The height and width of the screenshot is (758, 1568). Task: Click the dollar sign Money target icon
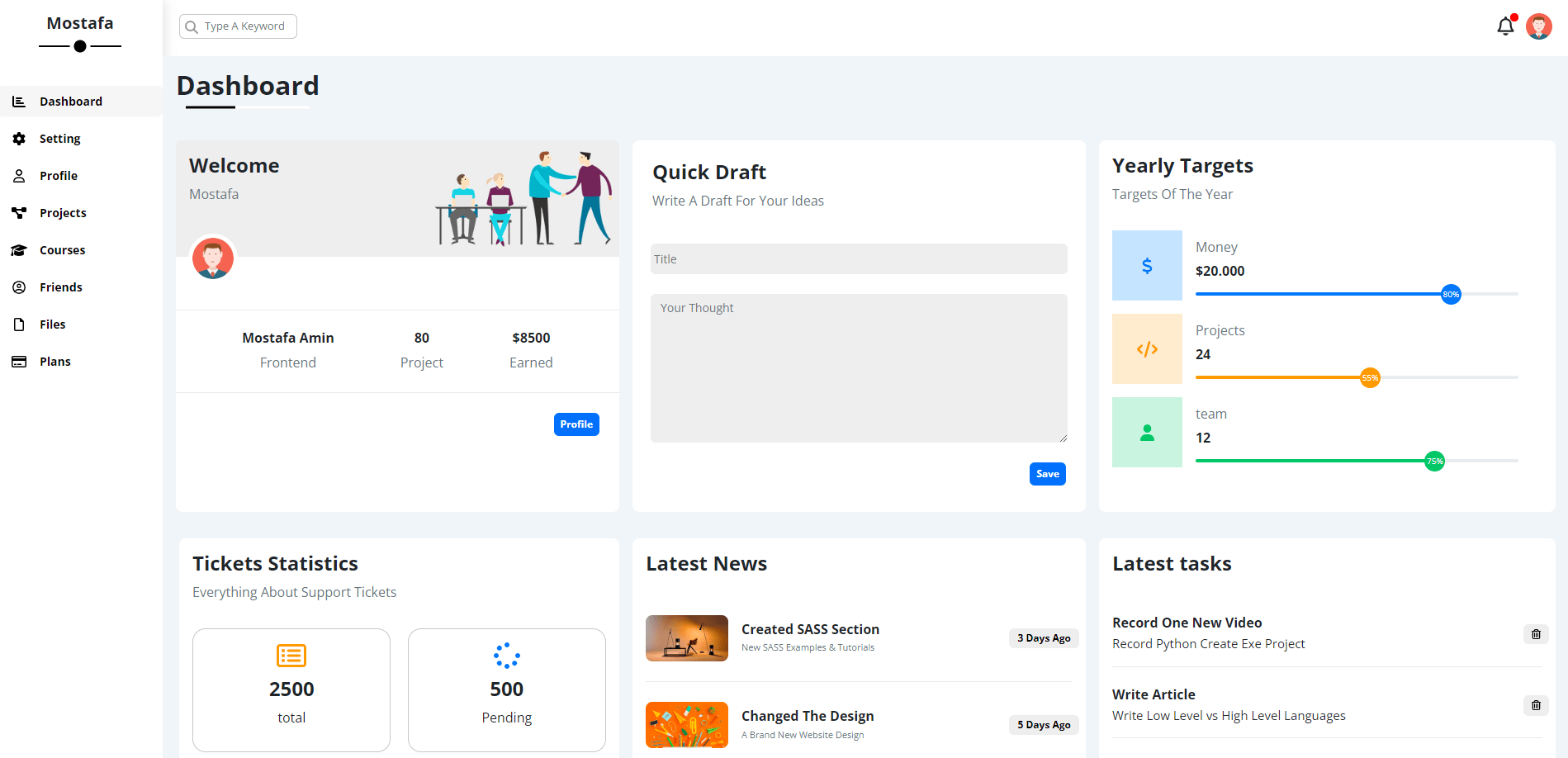[1147, 266]
